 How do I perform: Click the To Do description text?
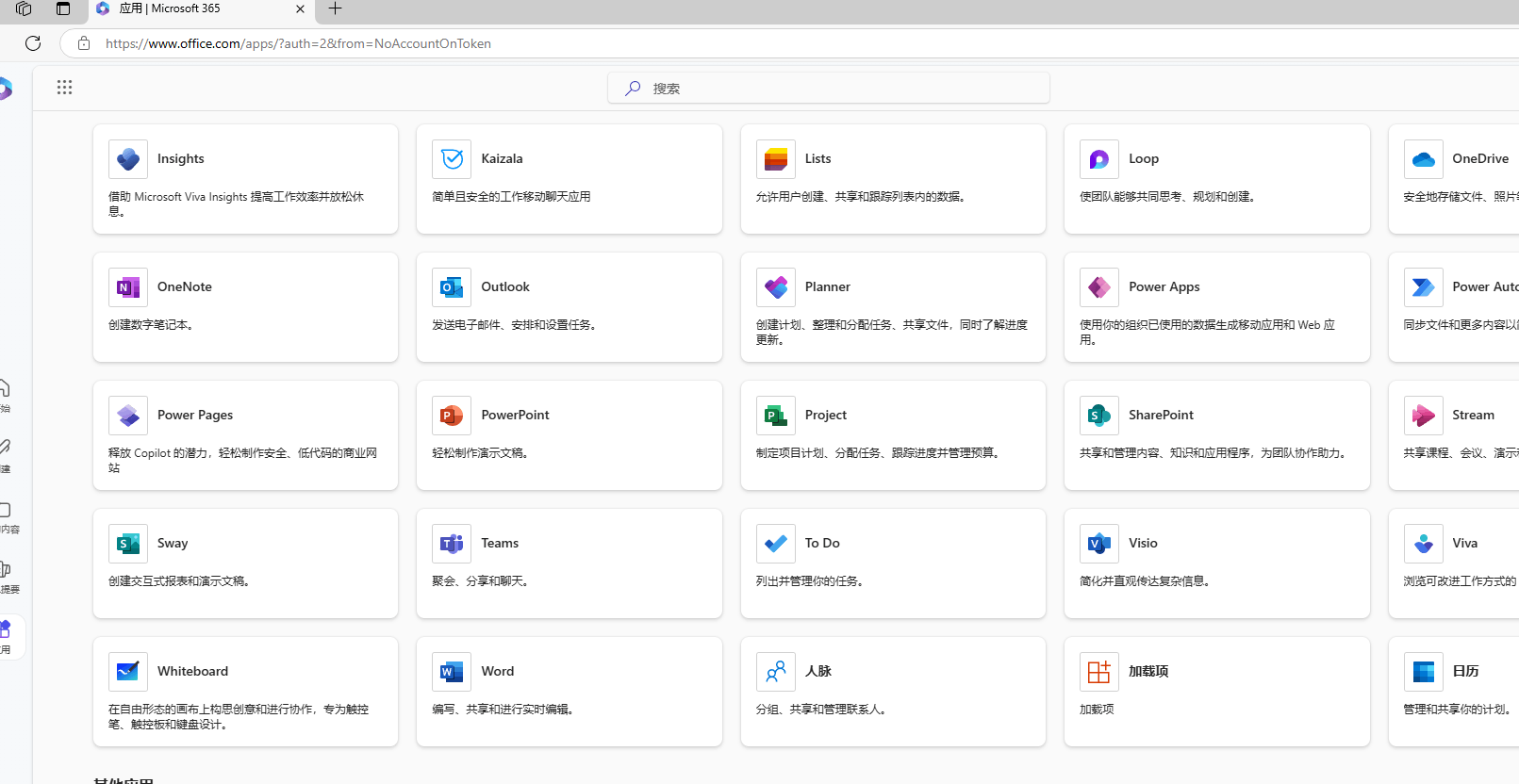(812, 581)
